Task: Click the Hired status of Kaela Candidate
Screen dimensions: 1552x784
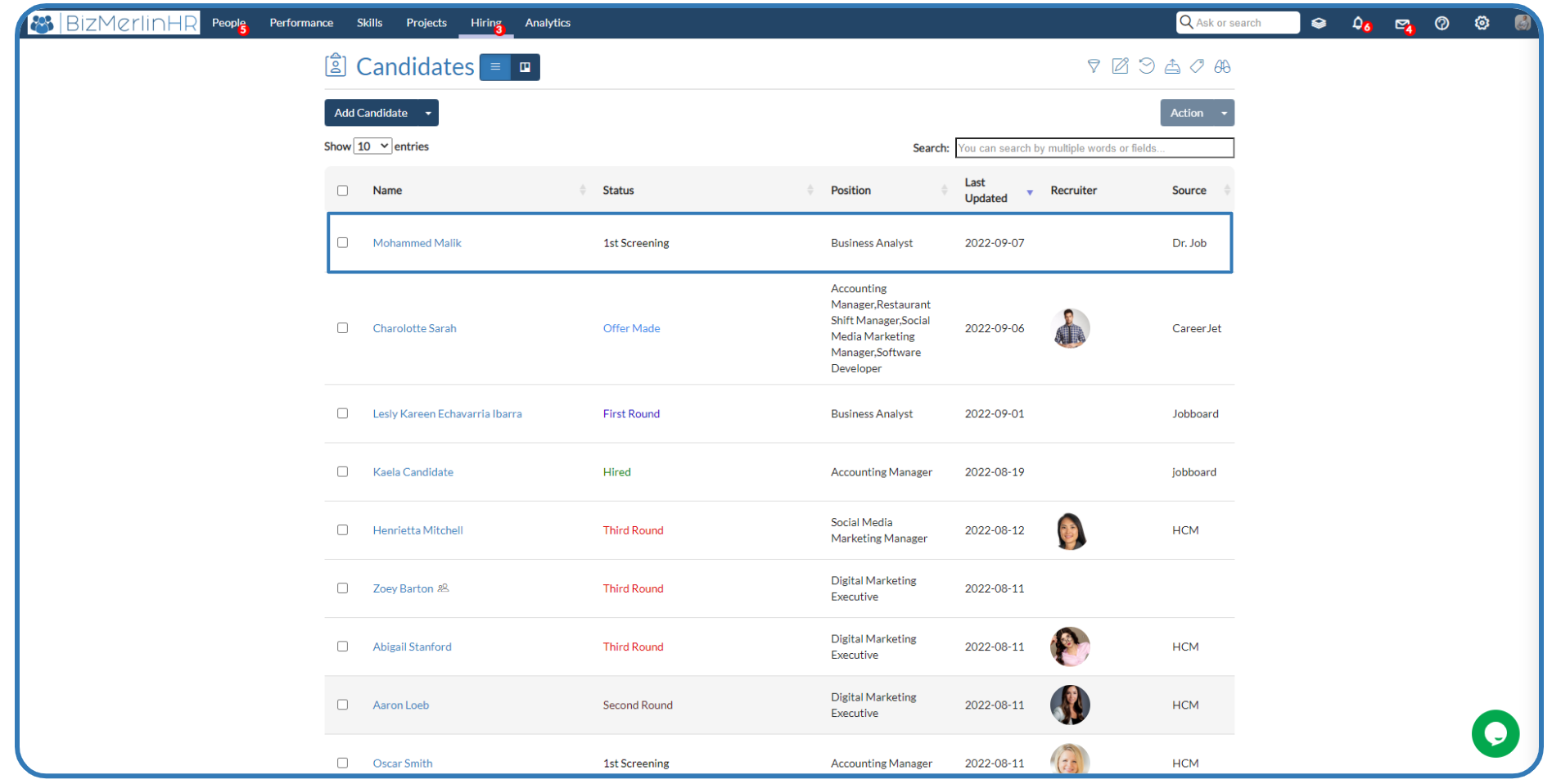Action: click(x=616, y=472)
